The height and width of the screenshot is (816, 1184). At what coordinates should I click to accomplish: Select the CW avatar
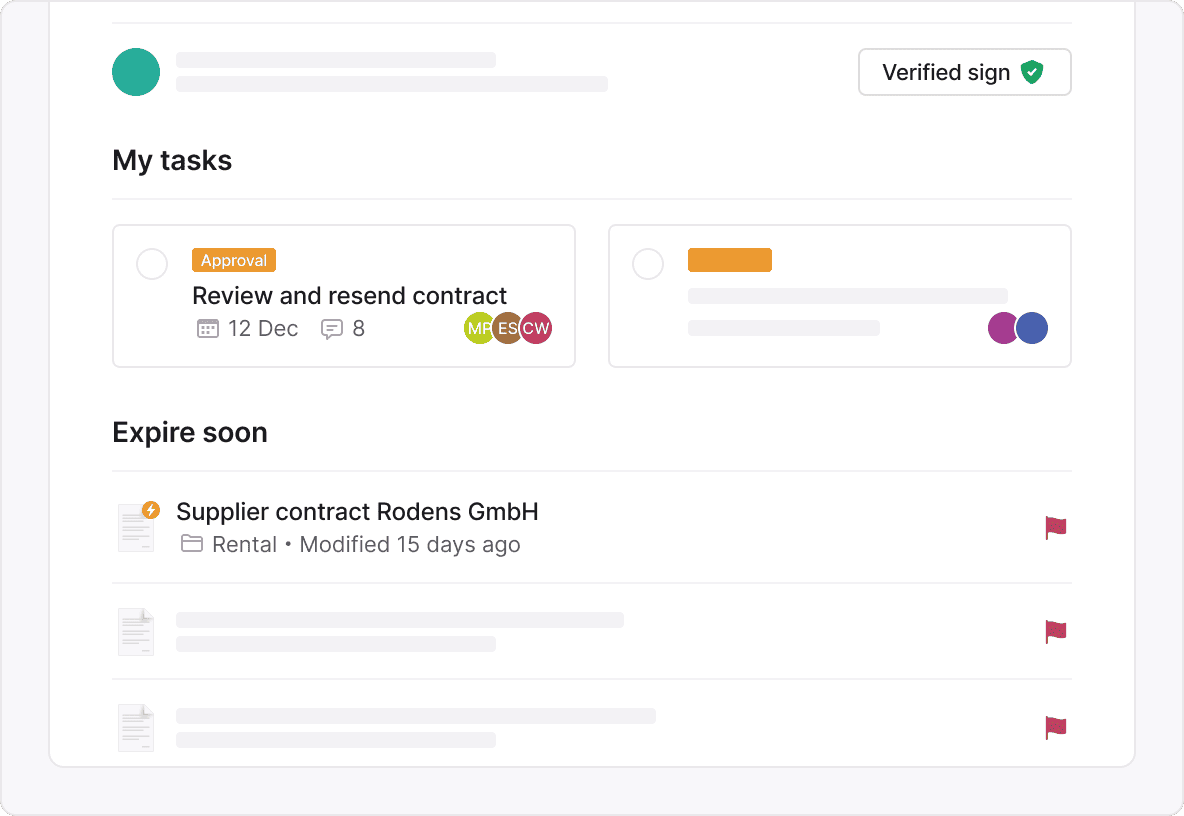(536, 328)
